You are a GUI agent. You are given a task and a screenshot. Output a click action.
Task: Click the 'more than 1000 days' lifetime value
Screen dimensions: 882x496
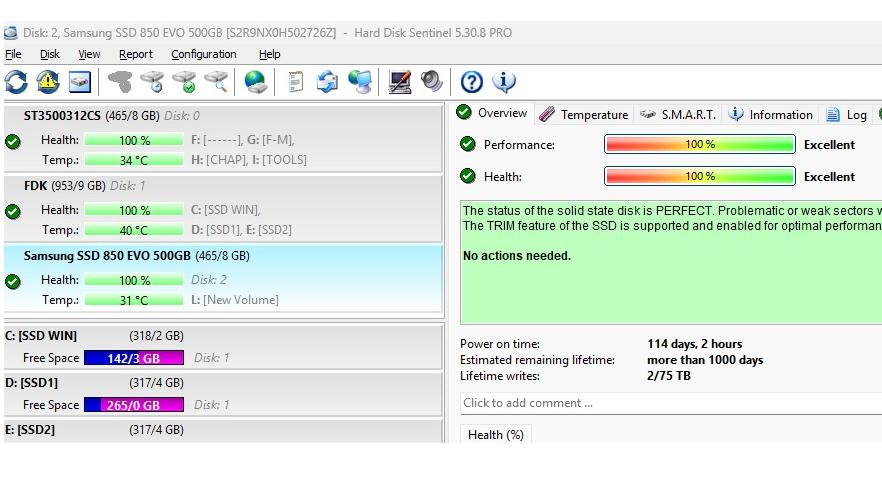[x=705, y=360]
